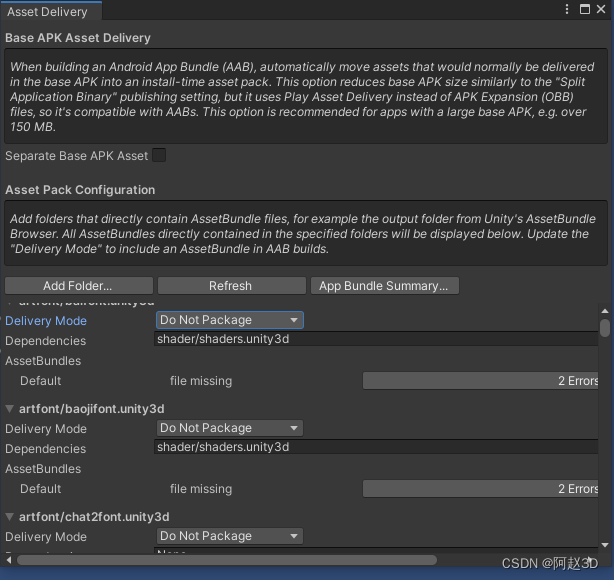The image size is (614, 580).
Task: Click file missing text under baojifont
Action: point(201,489)
